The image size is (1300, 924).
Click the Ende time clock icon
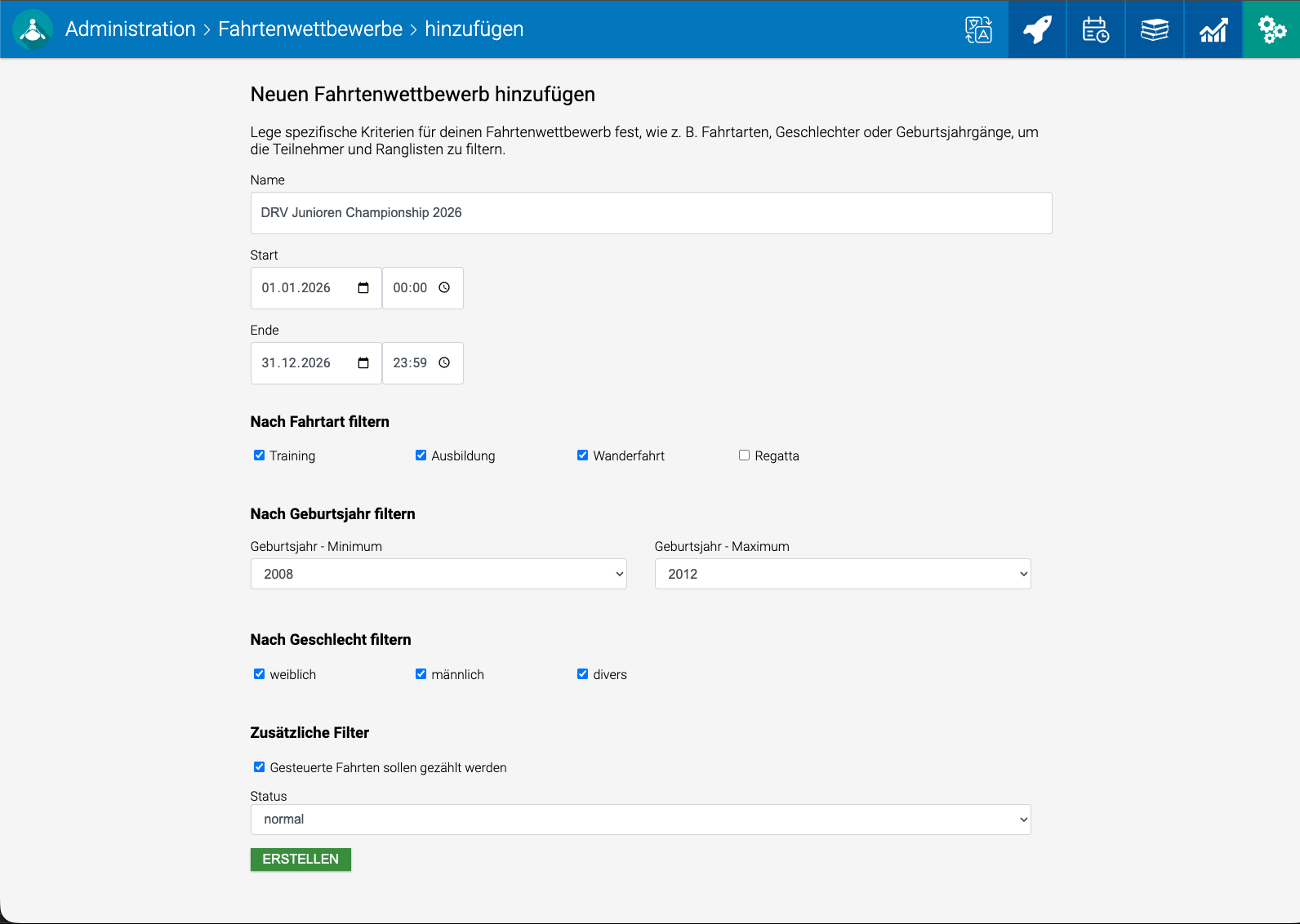444,363
